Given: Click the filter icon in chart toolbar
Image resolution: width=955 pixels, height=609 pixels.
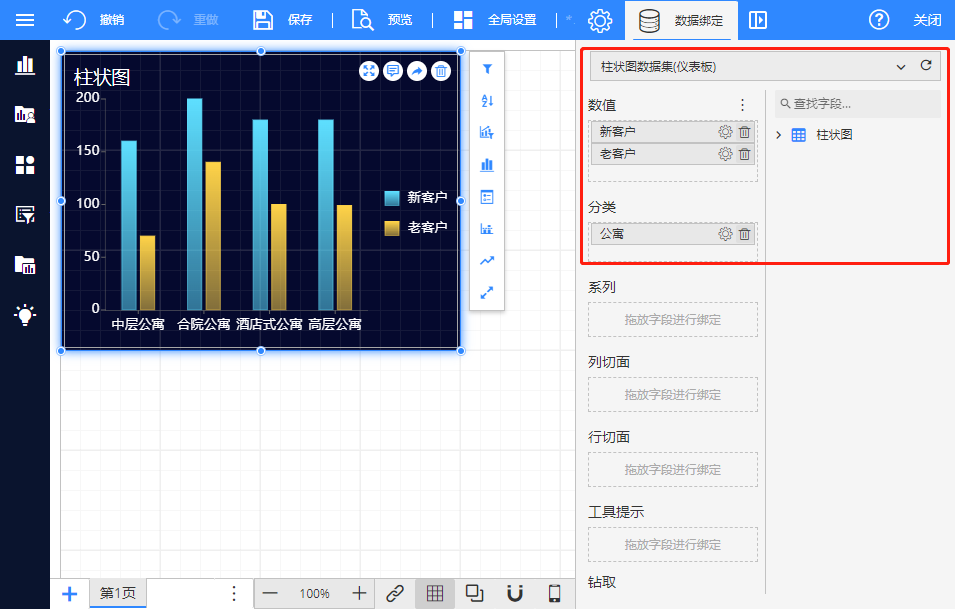Looking at the screenshot, I should tap(487, 69).
